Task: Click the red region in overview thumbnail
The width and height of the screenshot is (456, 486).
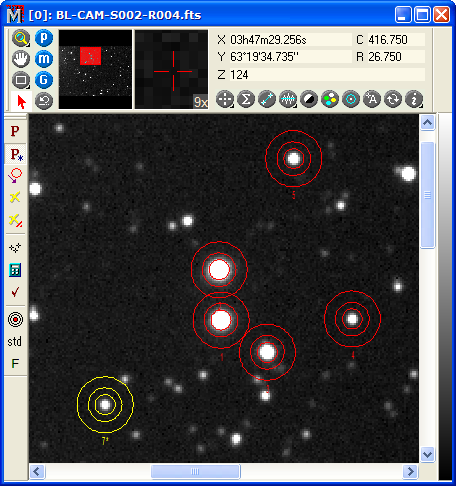Action: tap(90, 56)
